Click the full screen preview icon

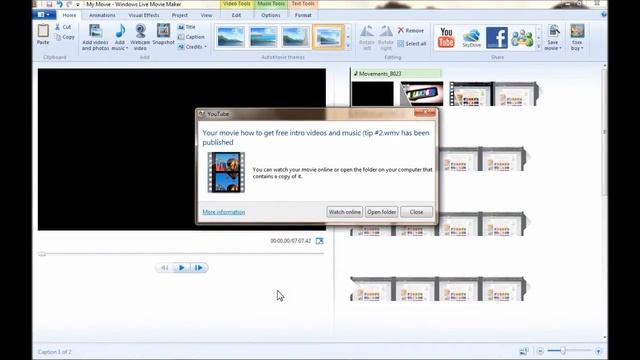point(320,241)
